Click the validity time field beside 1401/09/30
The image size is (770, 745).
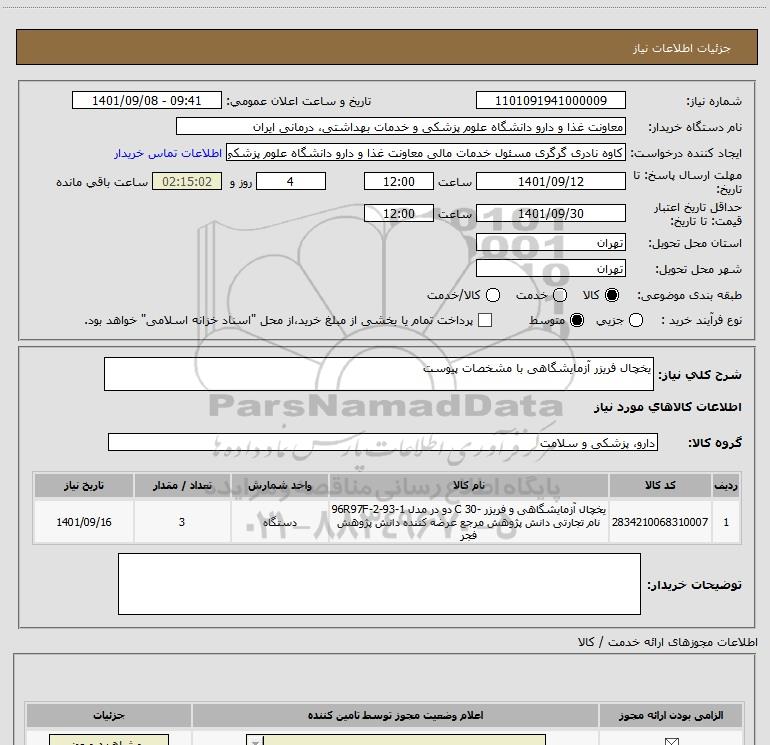(399, 213)
